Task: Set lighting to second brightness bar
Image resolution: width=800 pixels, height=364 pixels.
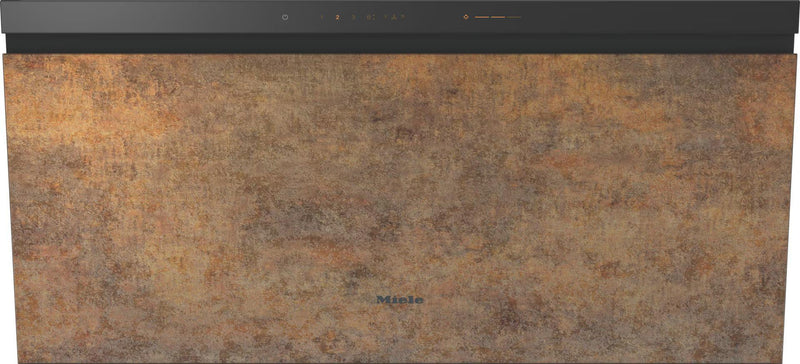Action: (x=498, y=17)
